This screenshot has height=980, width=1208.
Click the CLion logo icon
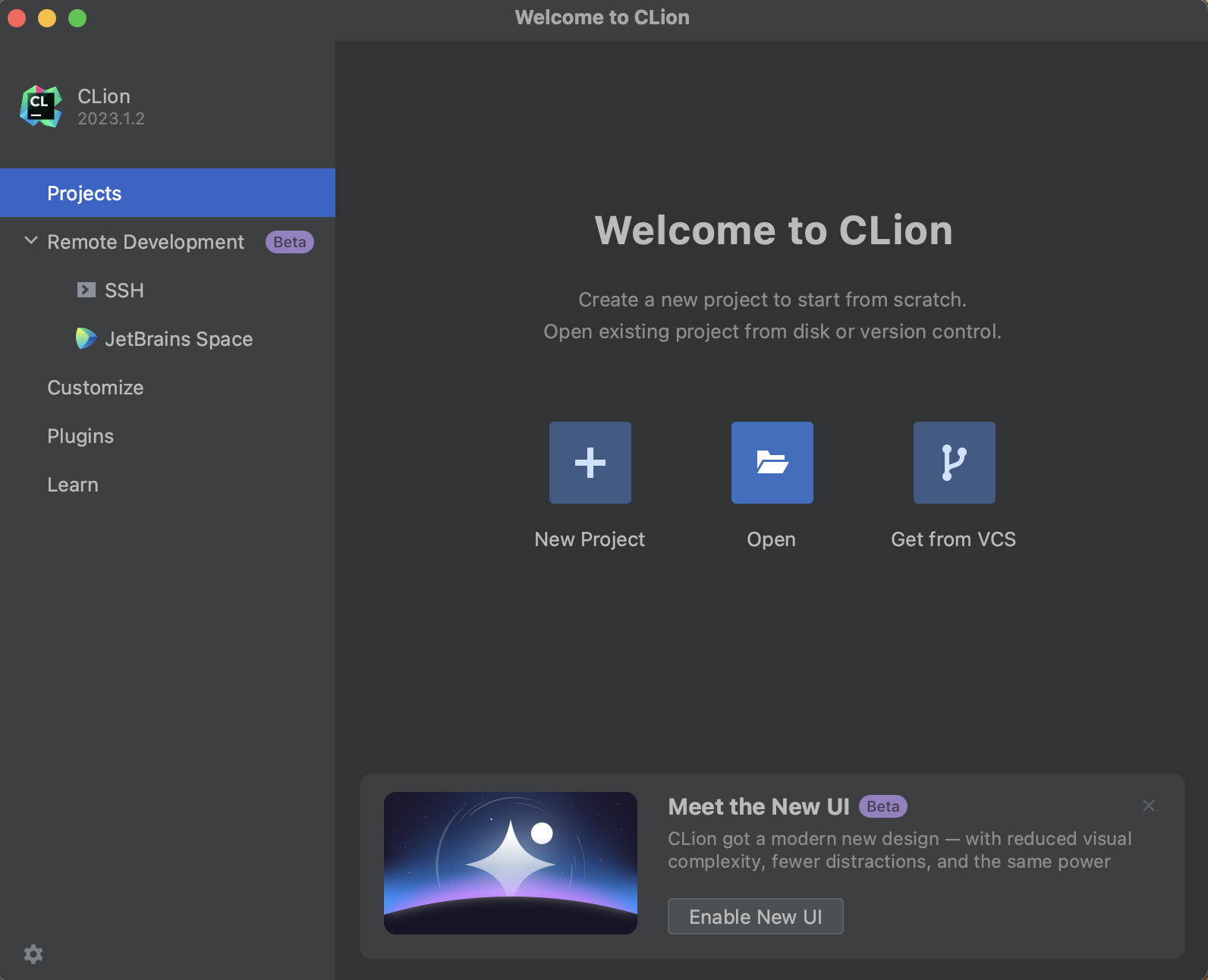tap(41, 106)
